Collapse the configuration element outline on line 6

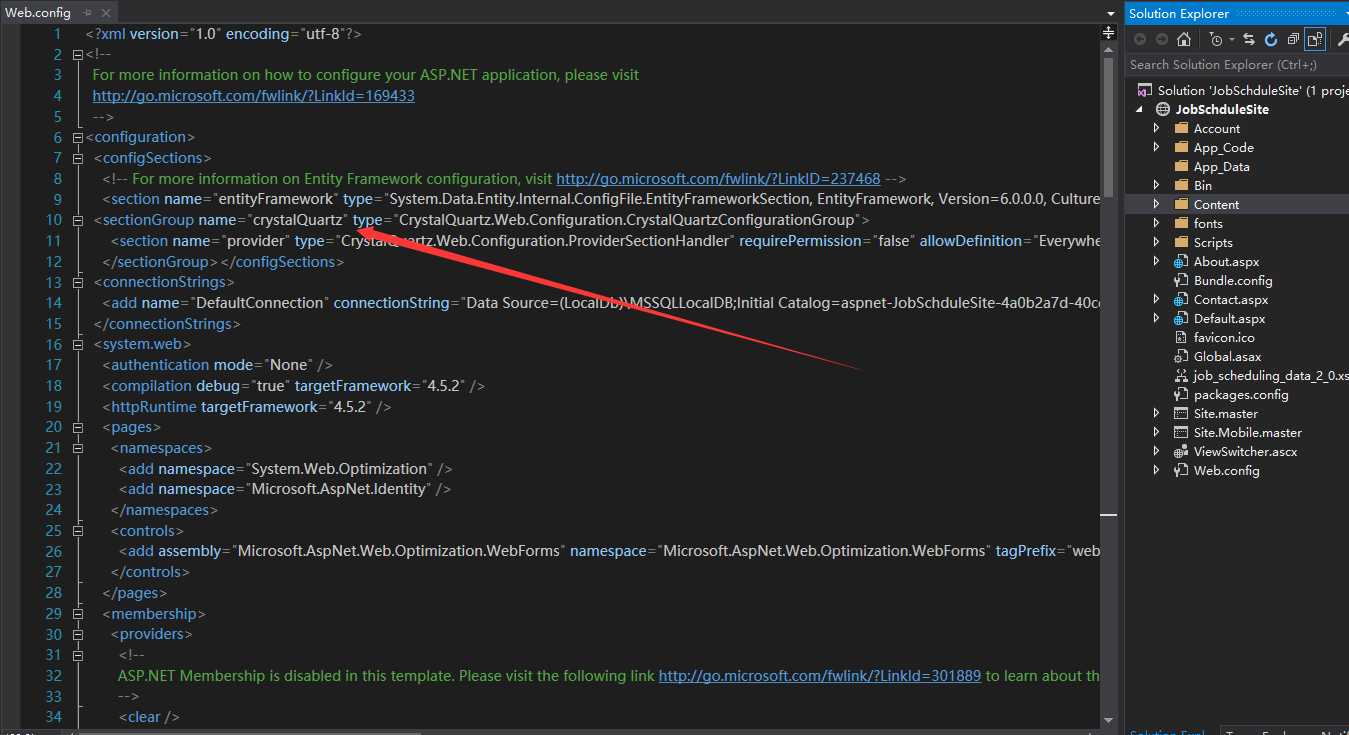click(77, 138)
